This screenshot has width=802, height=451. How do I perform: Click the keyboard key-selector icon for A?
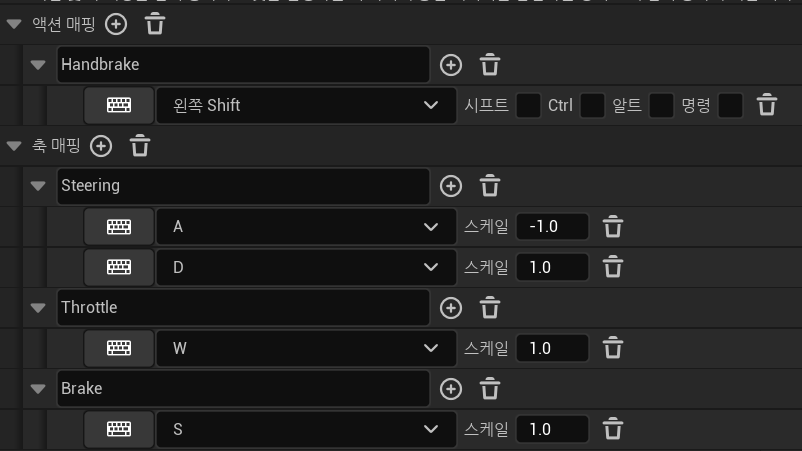click(119, 227)
